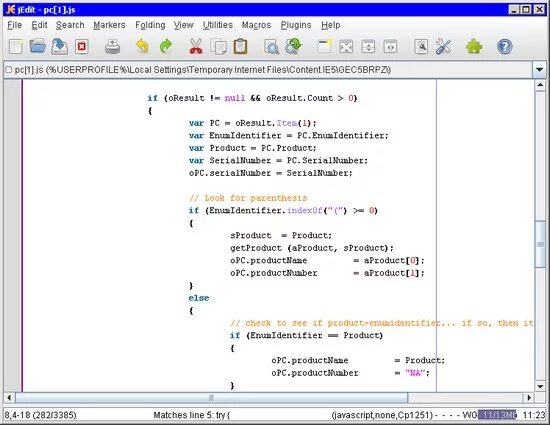The width and height of the screenshot is (550, 425).
Task: Open the Folding menu
Action: (x=150, y=25)
